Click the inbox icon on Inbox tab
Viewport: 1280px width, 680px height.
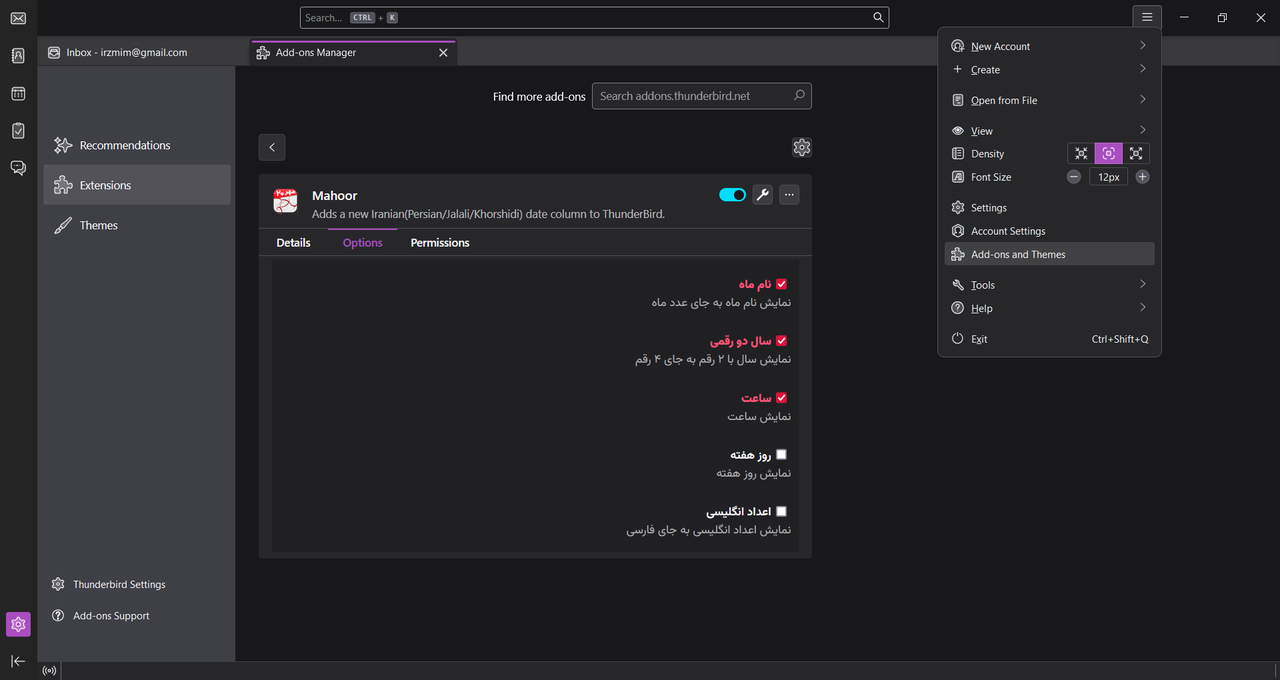(x=54, y=53)
